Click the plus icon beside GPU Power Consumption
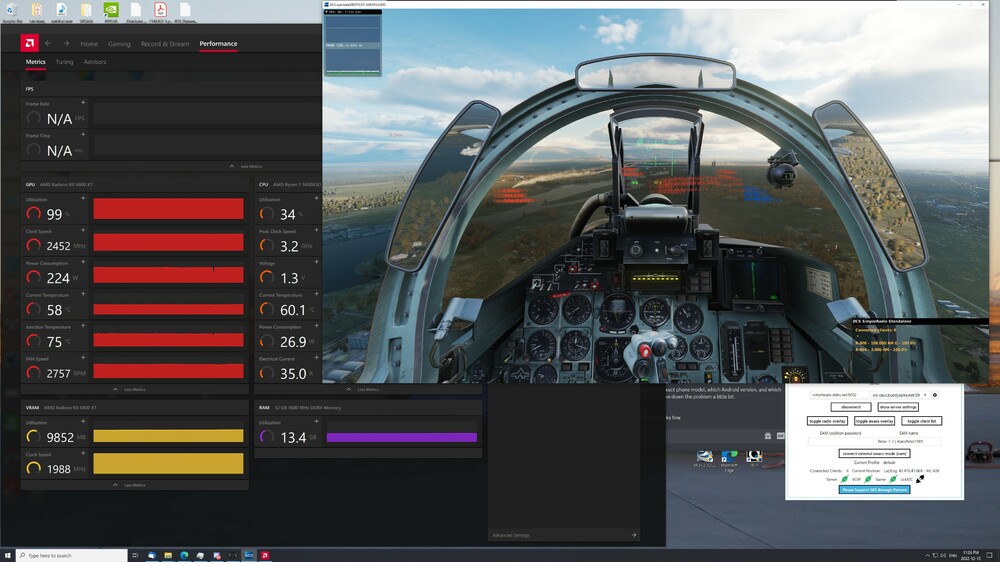This screenshot has width=1000, height=562. coord(83,262)
